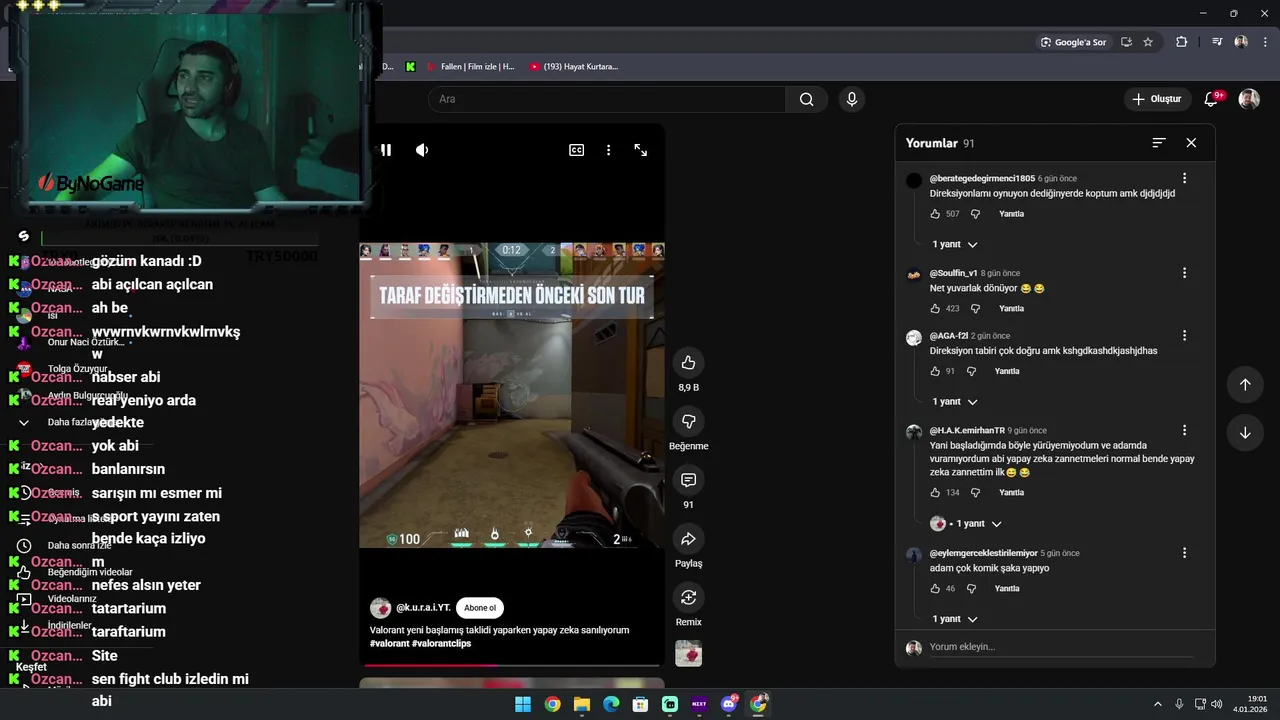Open the comment sort options icon
Screen dimensions: 1280x720
click(1159, 143)
